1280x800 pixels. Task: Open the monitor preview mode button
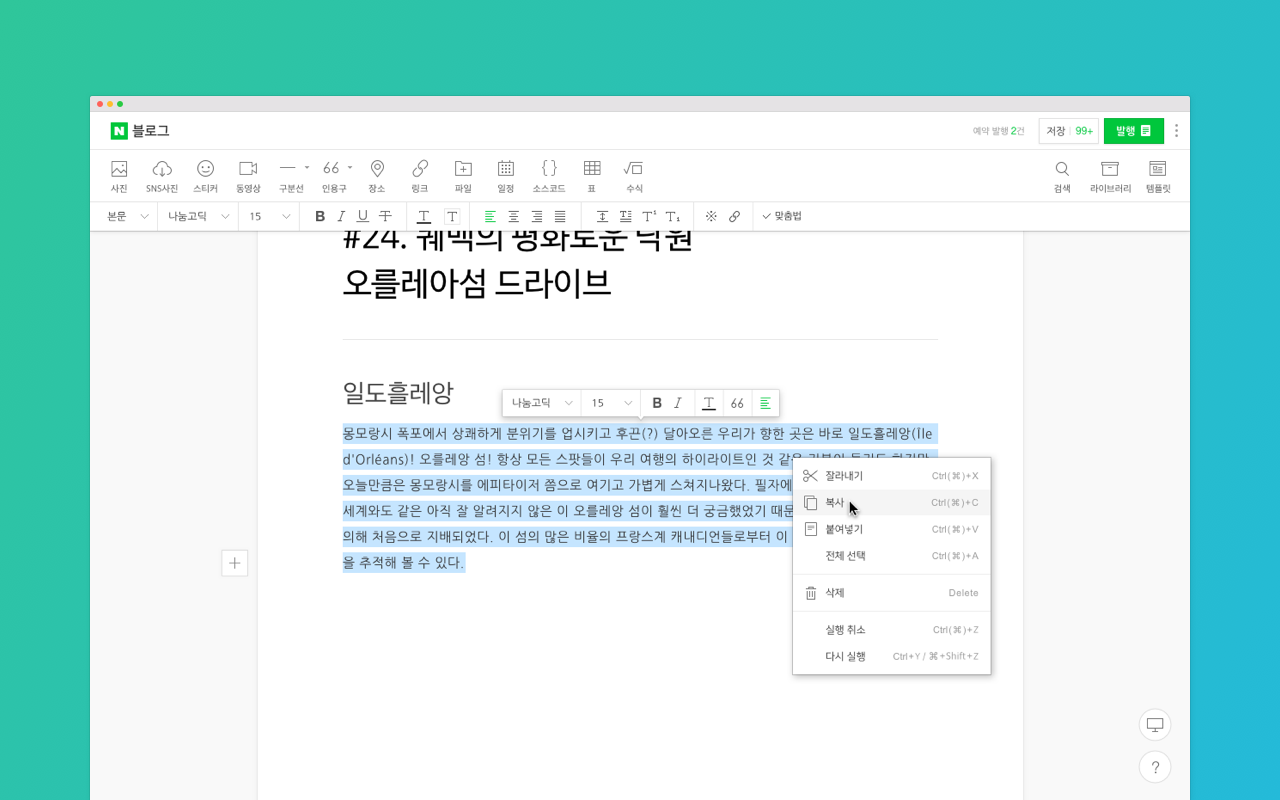pyautogui.click(x=1155, y=725)
